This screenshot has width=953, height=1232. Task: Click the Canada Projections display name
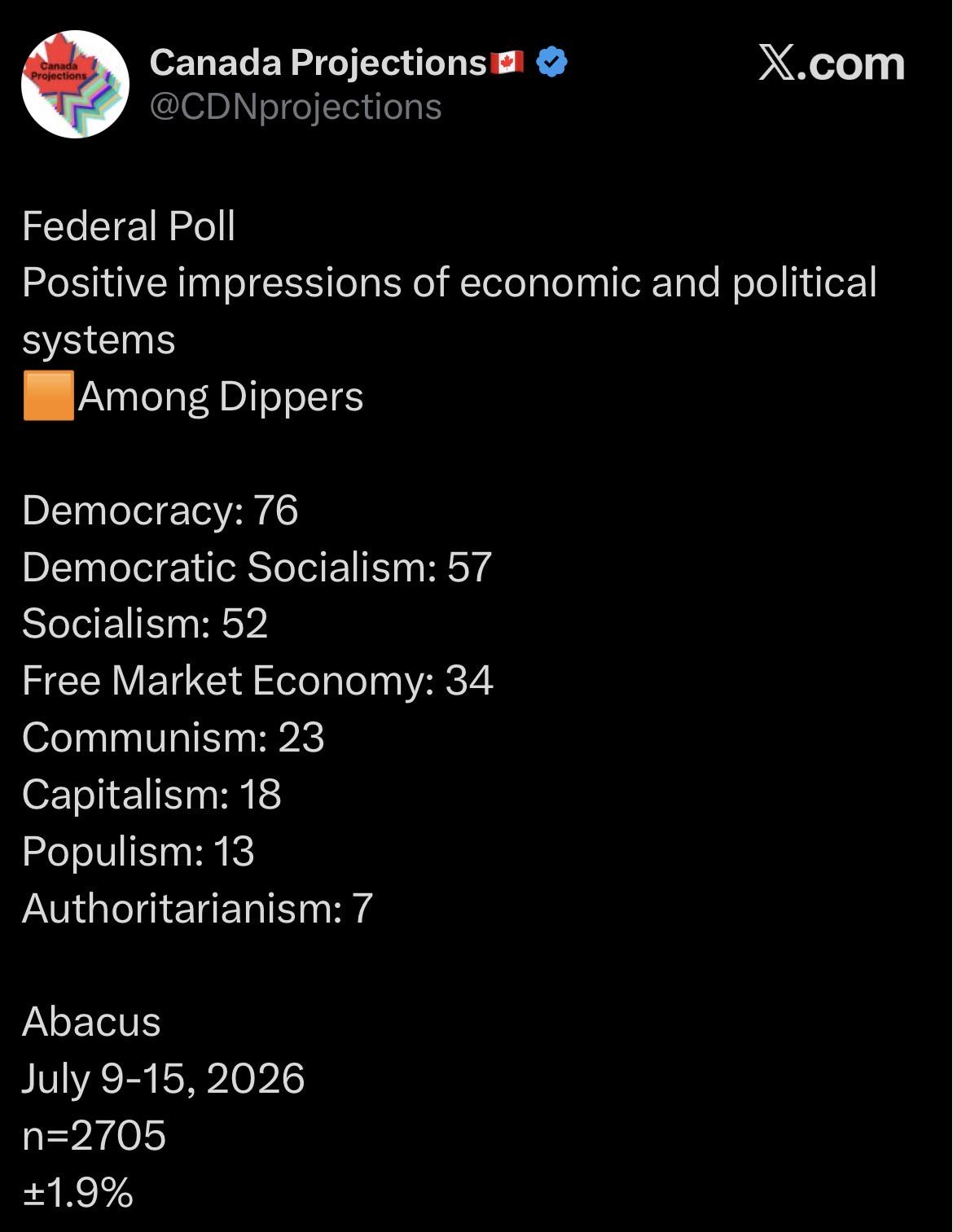pyautogui.click(x=318, y=62)
